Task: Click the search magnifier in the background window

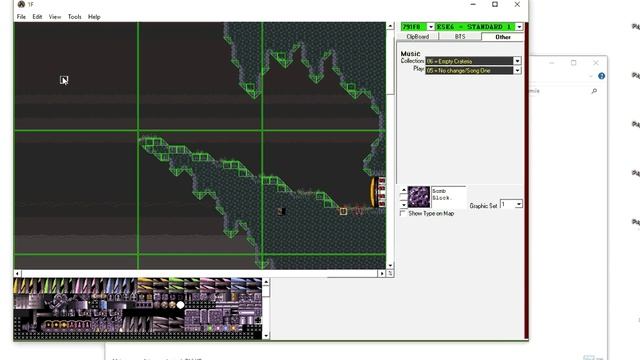Action: tap(594, 91)
